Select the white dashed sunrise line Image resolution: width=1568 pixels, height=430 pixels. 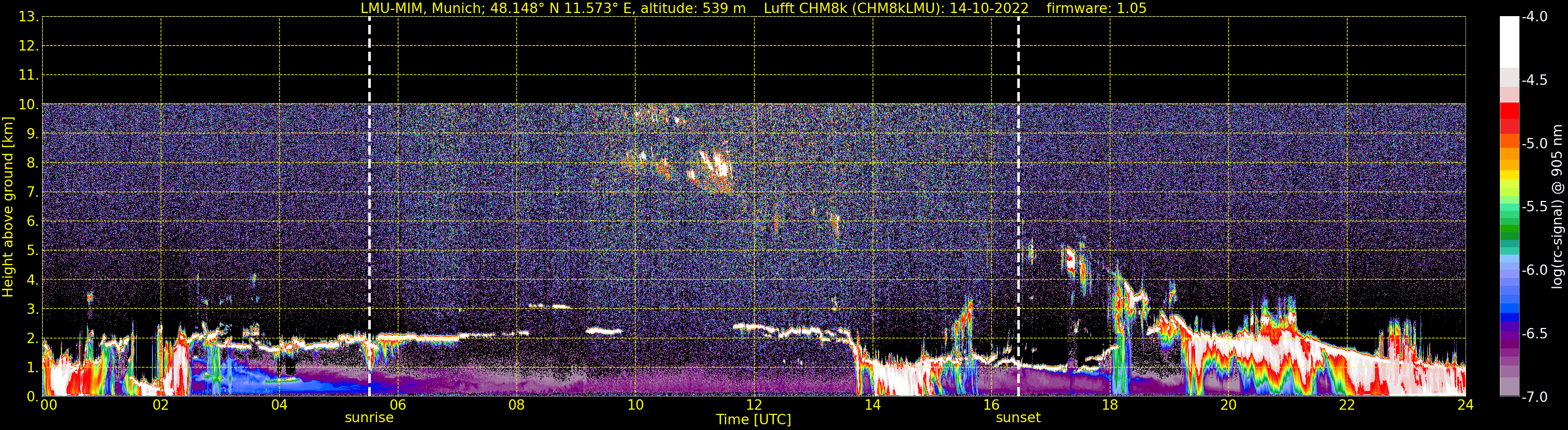369,207
